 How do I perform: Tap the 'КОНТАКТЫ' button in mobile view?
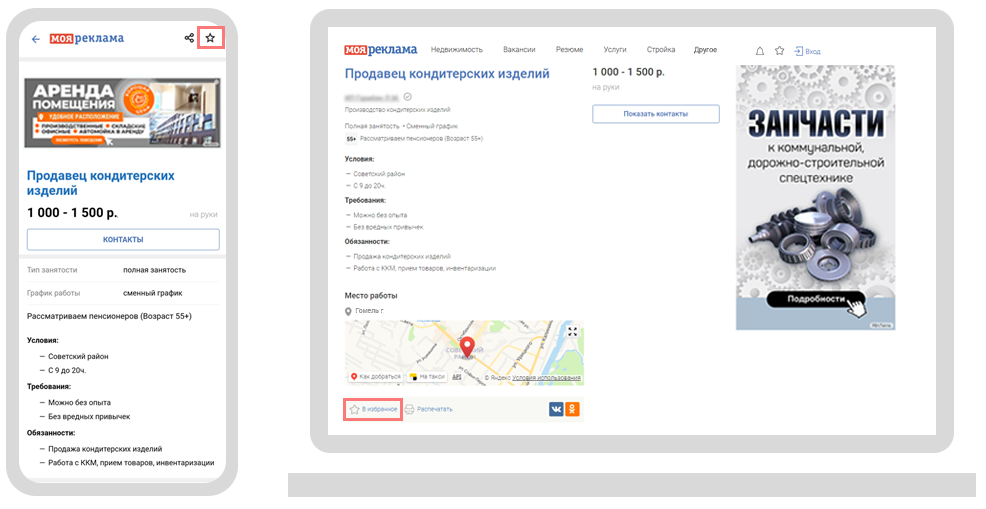(123, 240)
